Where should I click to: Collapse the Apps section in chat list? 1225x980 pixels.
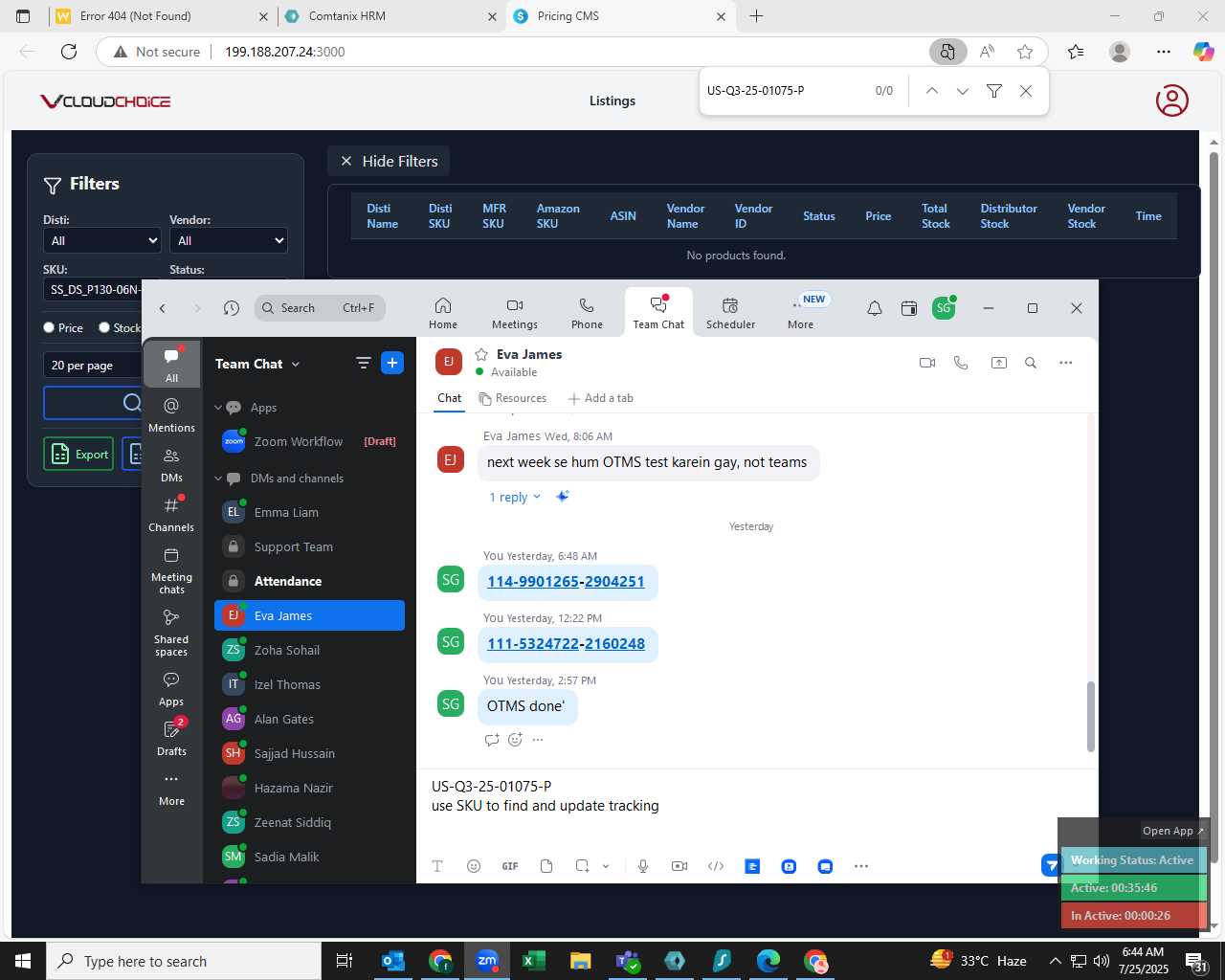218,408
